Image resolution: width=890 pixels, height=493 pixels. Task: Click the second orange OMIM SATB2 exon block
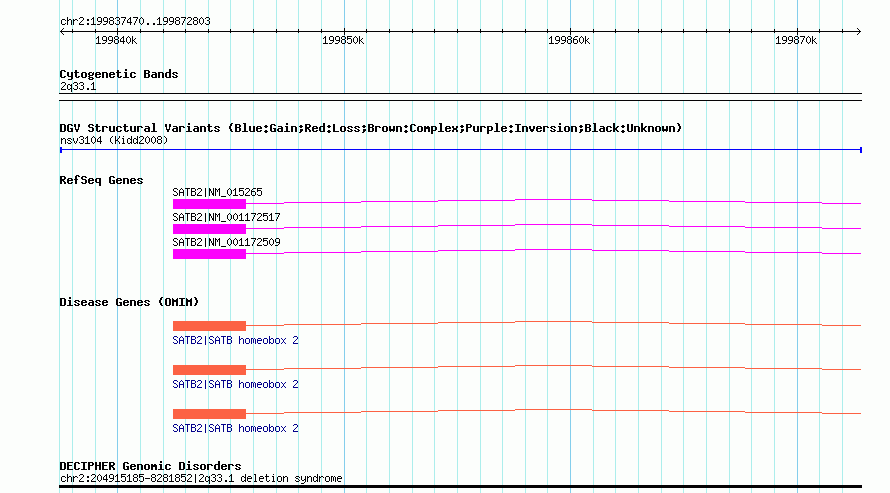[x=209, y=370]
